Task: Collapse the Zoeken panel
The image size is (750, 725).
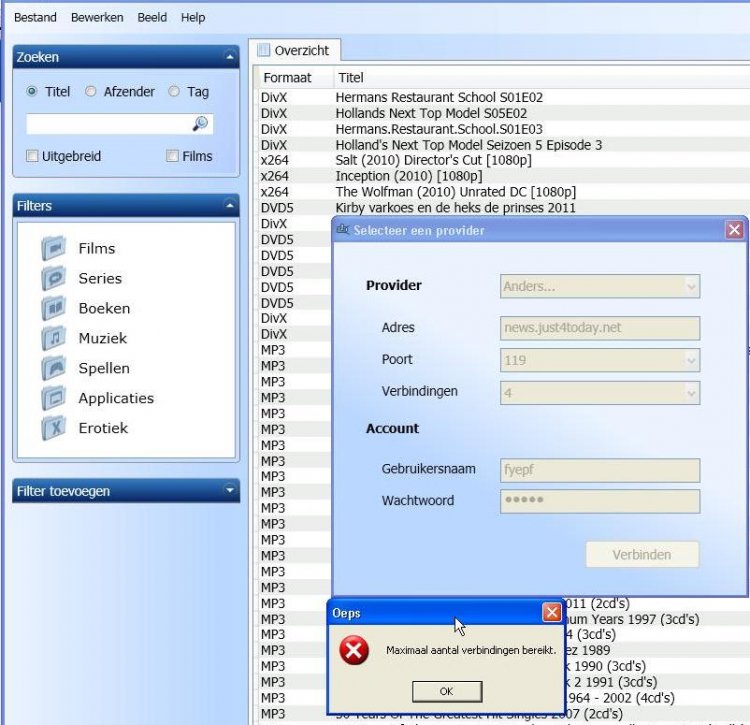Action: click(x=230, y=58)
